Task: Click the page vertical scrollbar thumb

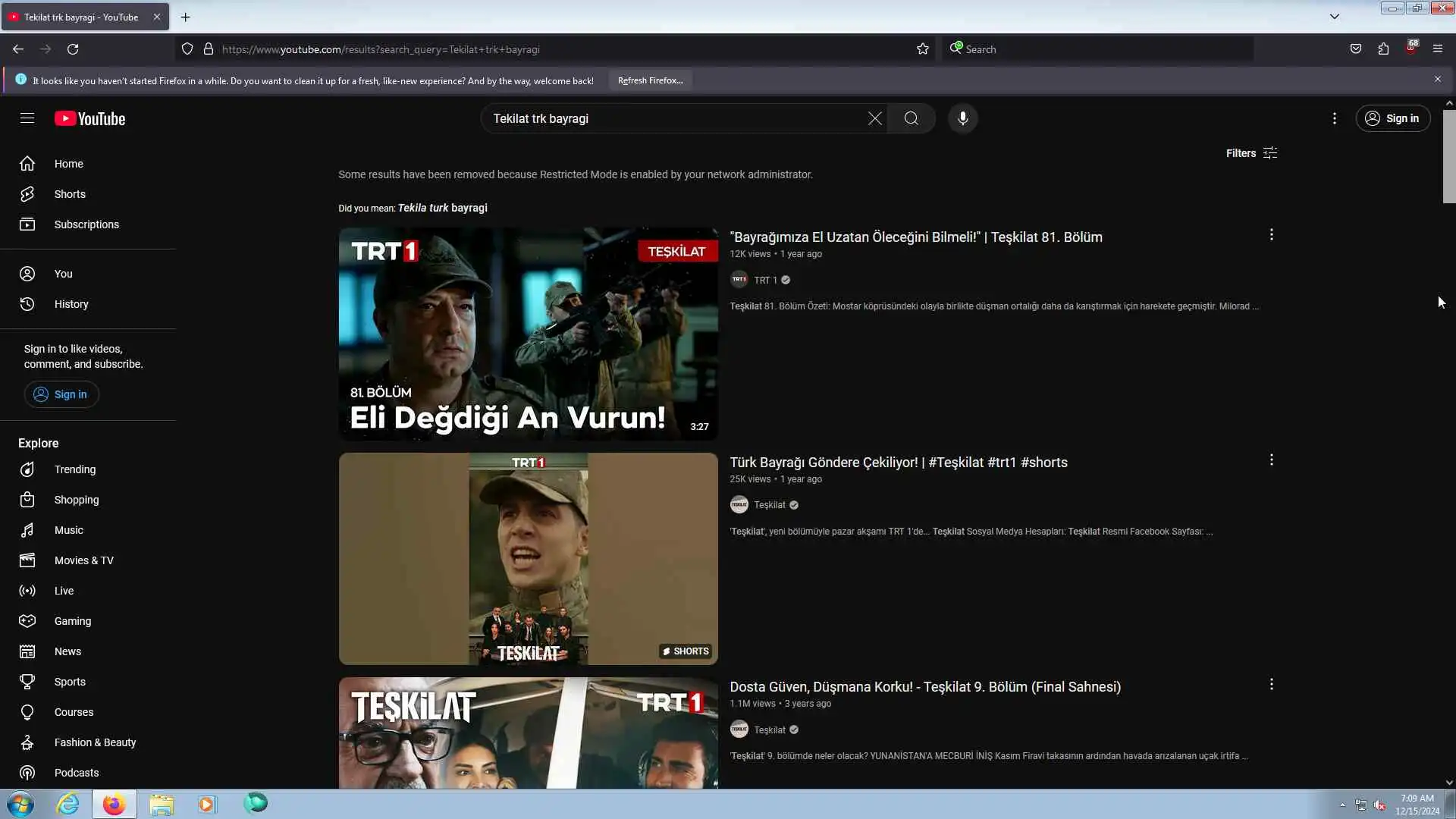Action: pos(1448,156)
